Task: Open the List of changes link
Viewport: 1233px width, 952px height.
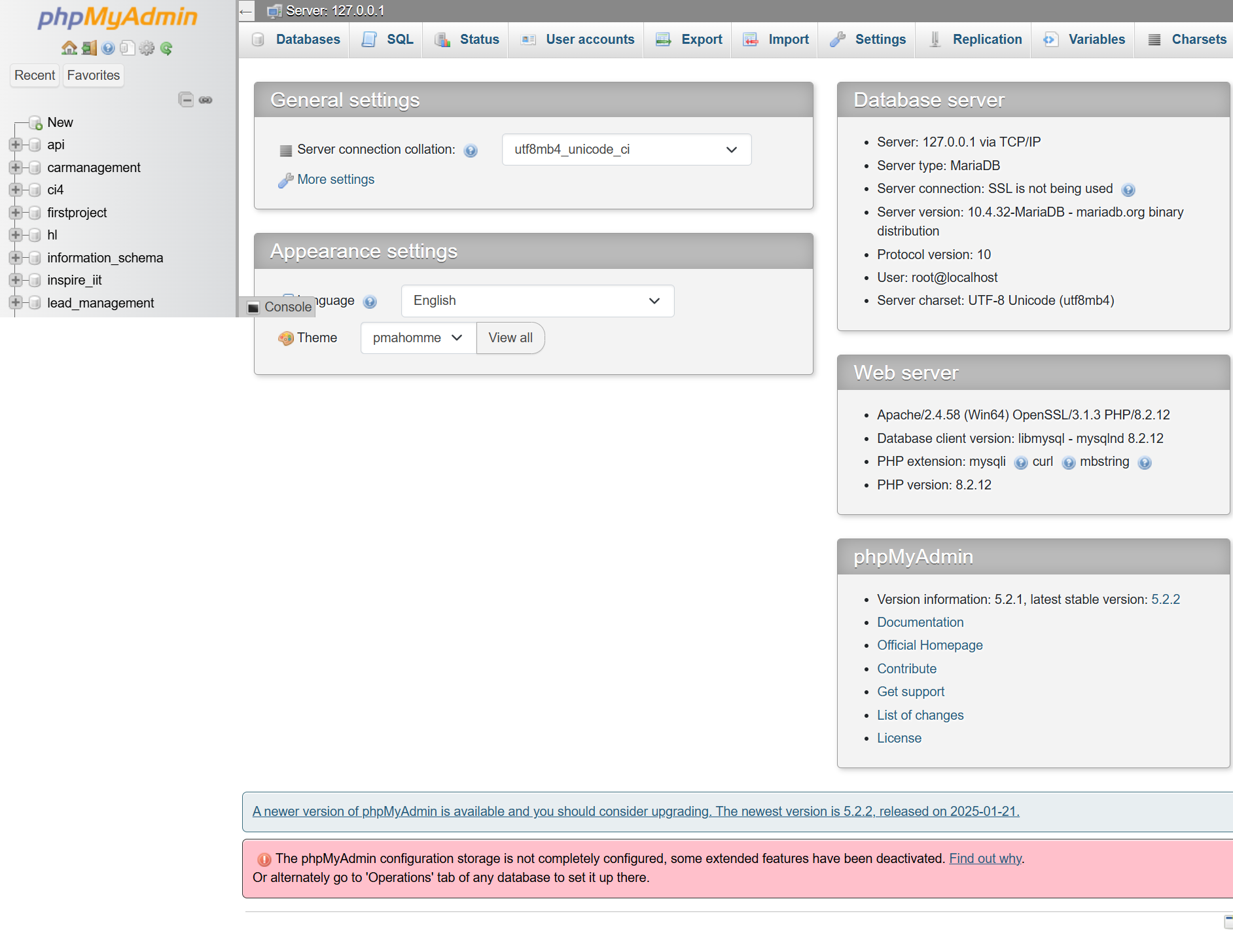Action: [920, 715]
